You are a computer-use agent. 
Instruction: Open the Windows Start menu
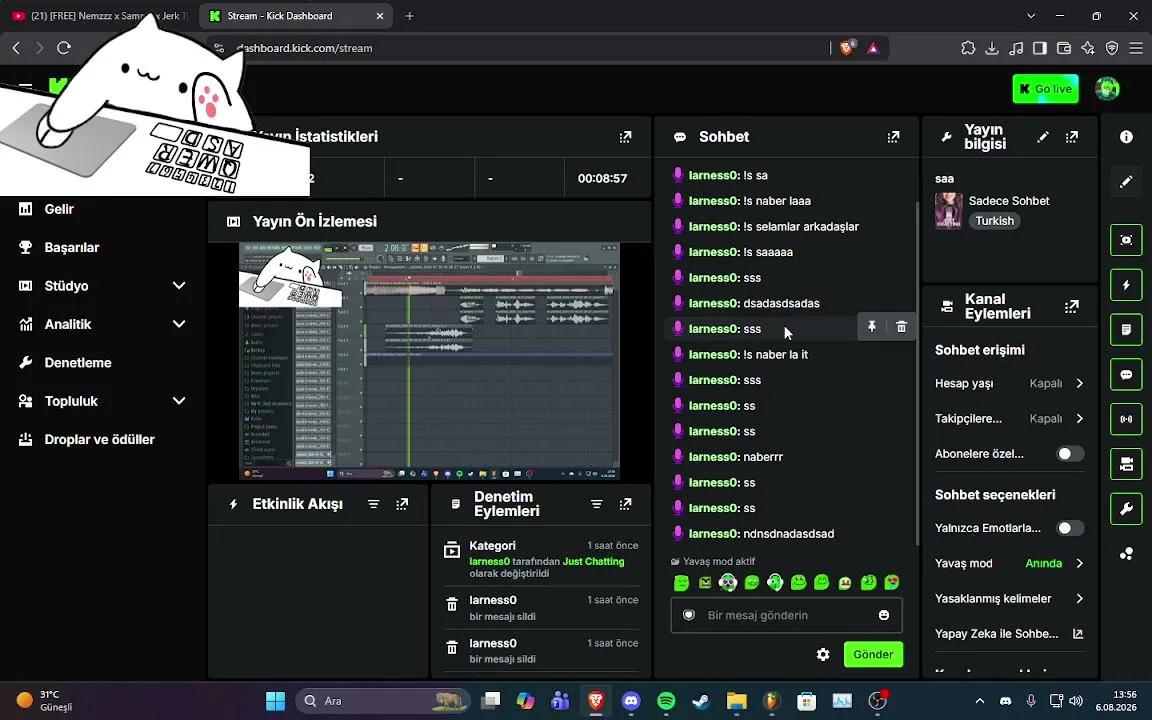276,701
